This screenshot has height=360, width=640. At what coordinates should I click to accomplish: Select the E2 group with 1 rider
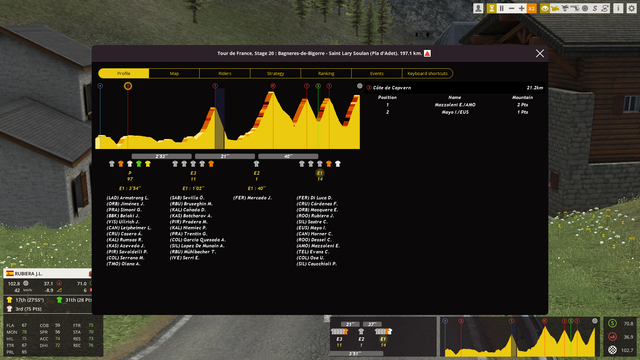(256, 176)
